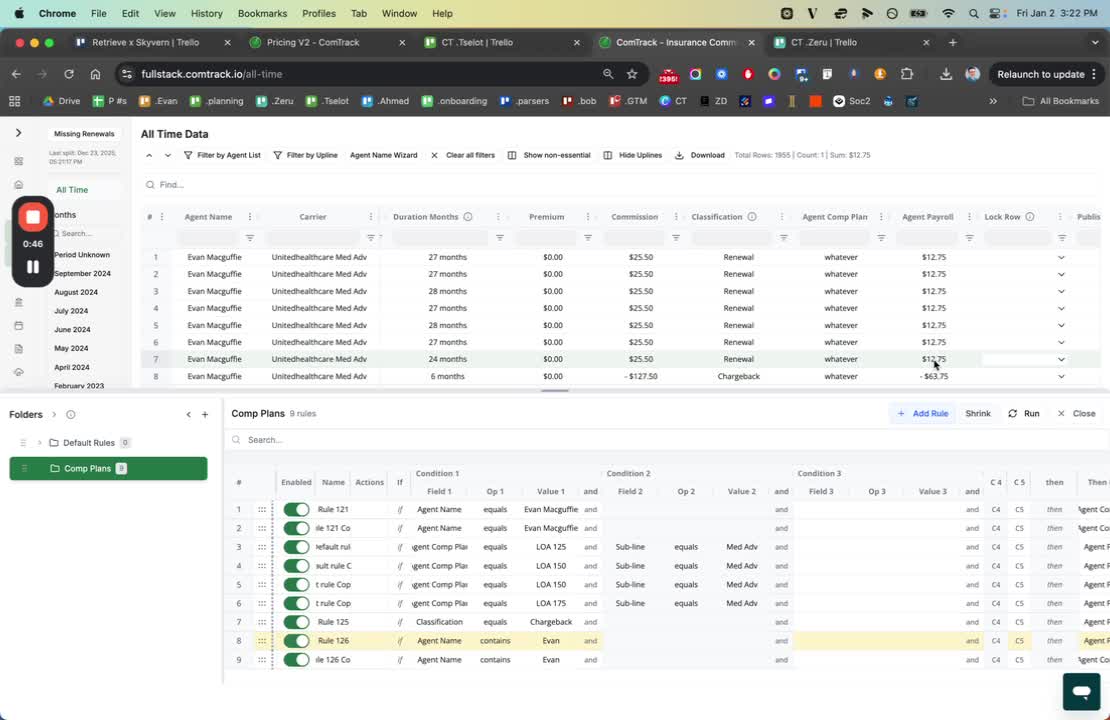Open the Agent Name column menu dots
The width and height of the screenshot is (1110, 720).
[x=250, y=217]
